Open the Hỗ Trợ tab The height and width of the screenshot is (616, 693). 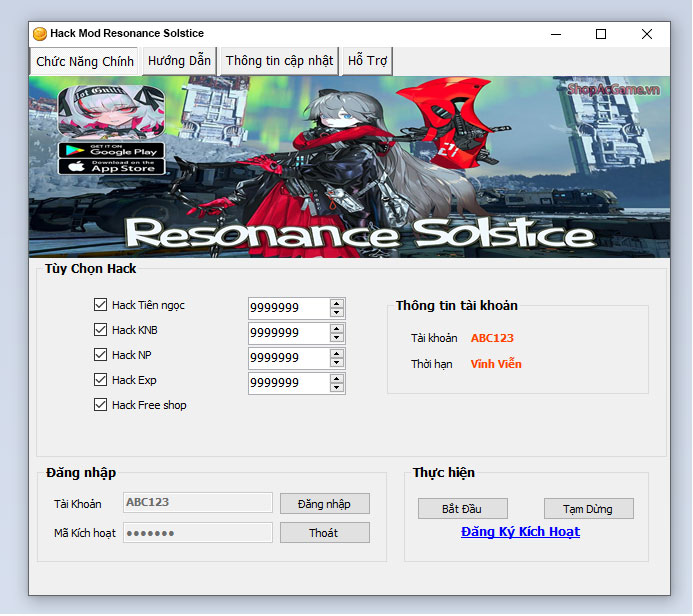[367, 61]
